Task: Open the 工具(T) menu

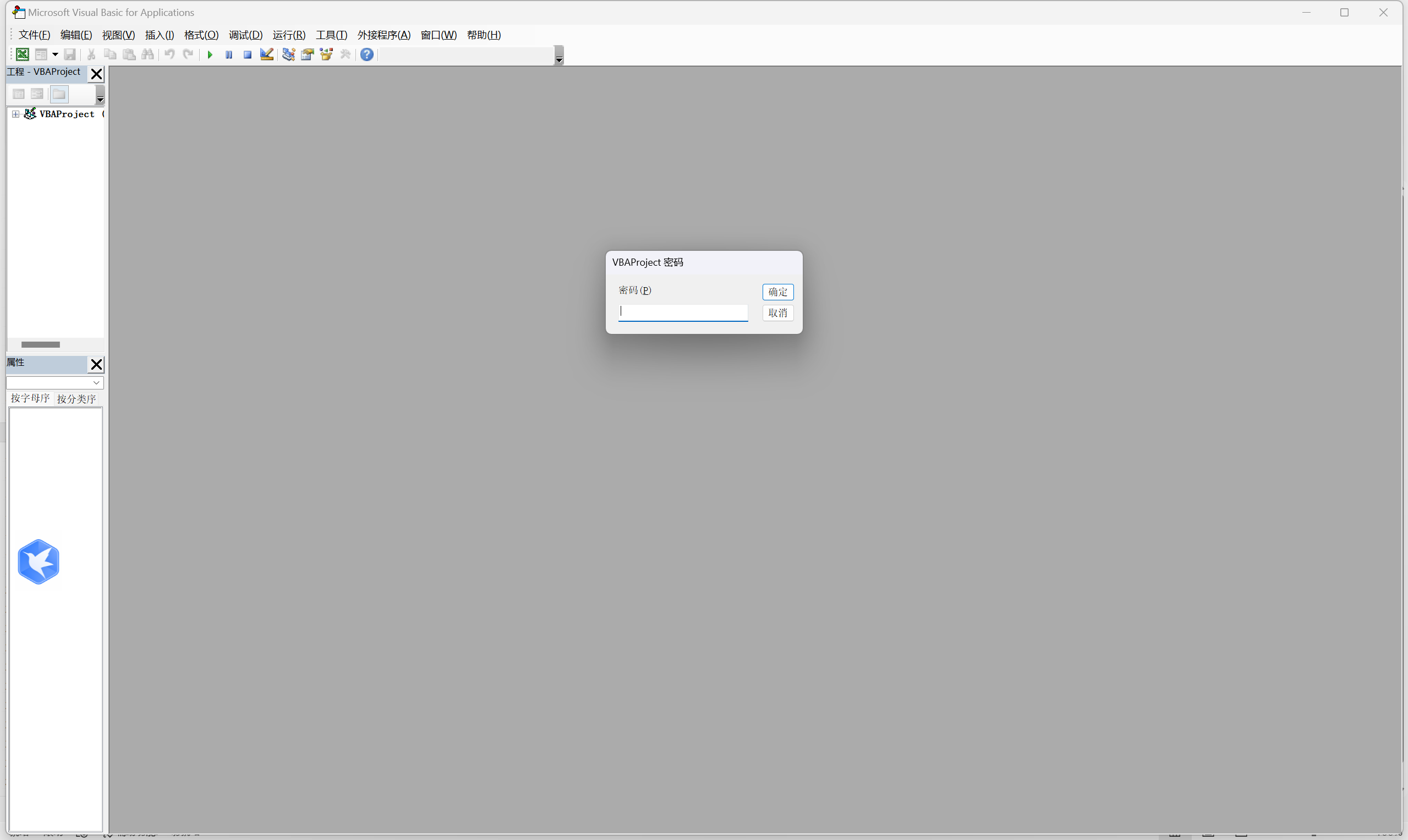Action: (331, 35)
